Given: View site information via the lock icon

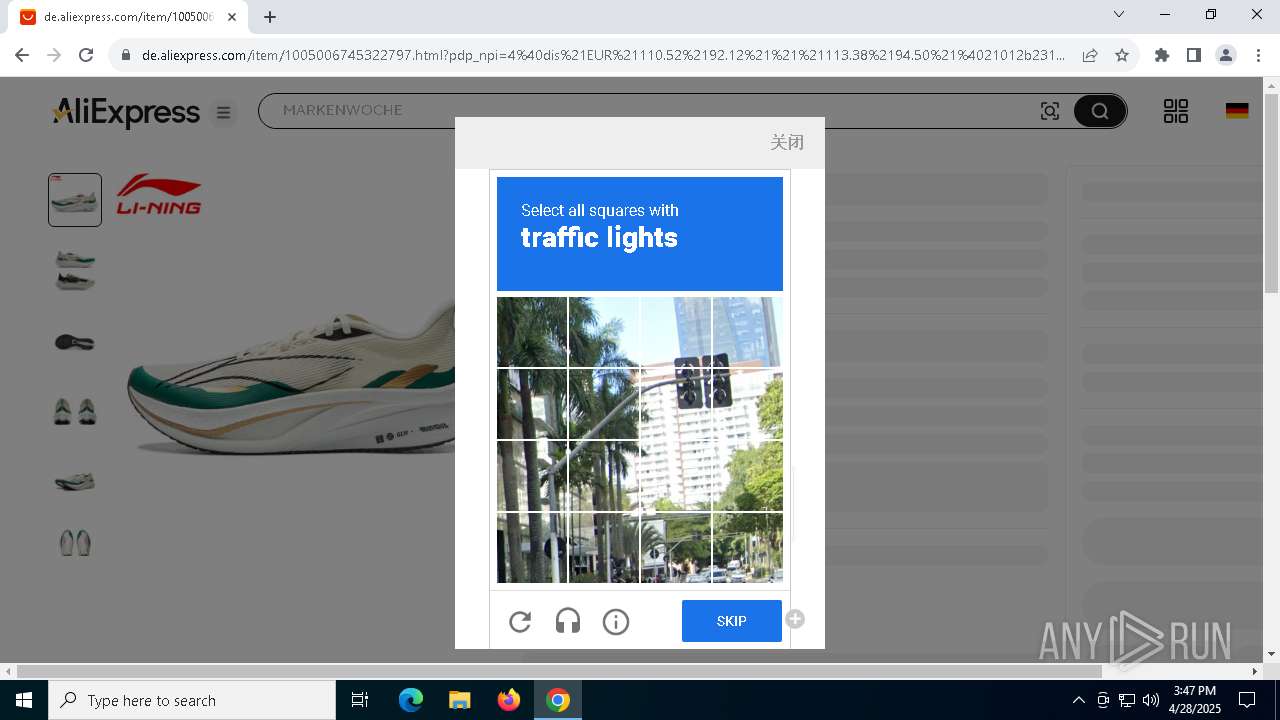Looking at the screenshot, I should point(126,55).
